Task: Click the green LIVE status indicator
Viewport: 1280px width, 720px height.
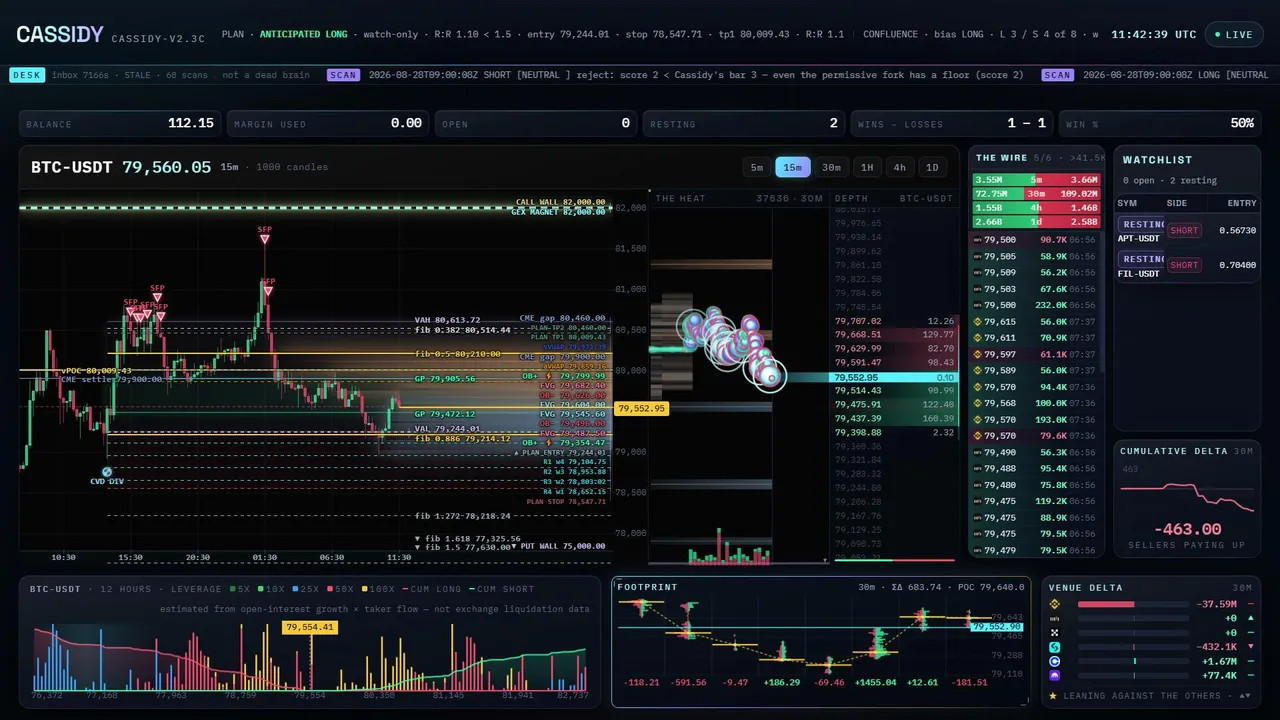Action: click(x=1233, y=34)
